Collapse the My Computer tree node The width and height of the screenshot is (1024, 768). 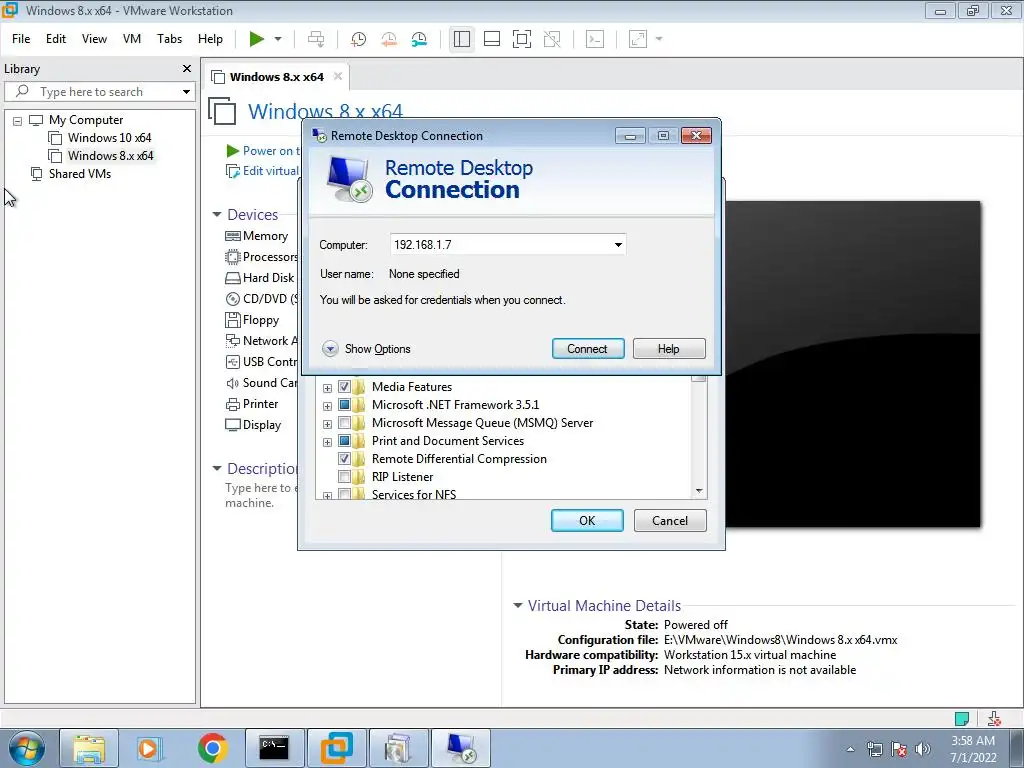click(x=18, y=121)
